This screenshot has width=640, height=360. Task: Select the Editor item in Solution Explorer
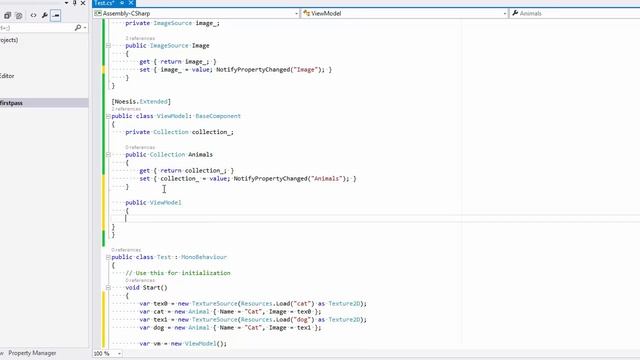click(x=7, y=76)
